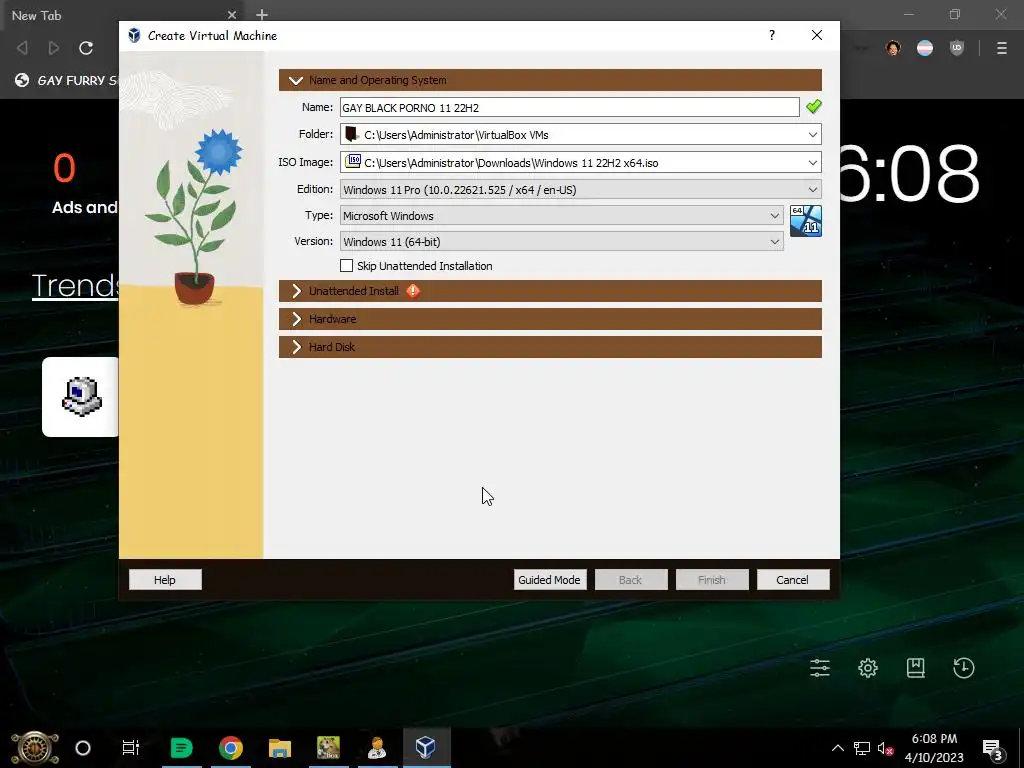
Task: Open the doctor figure app on the taskbar
Action: pos(377,748)
